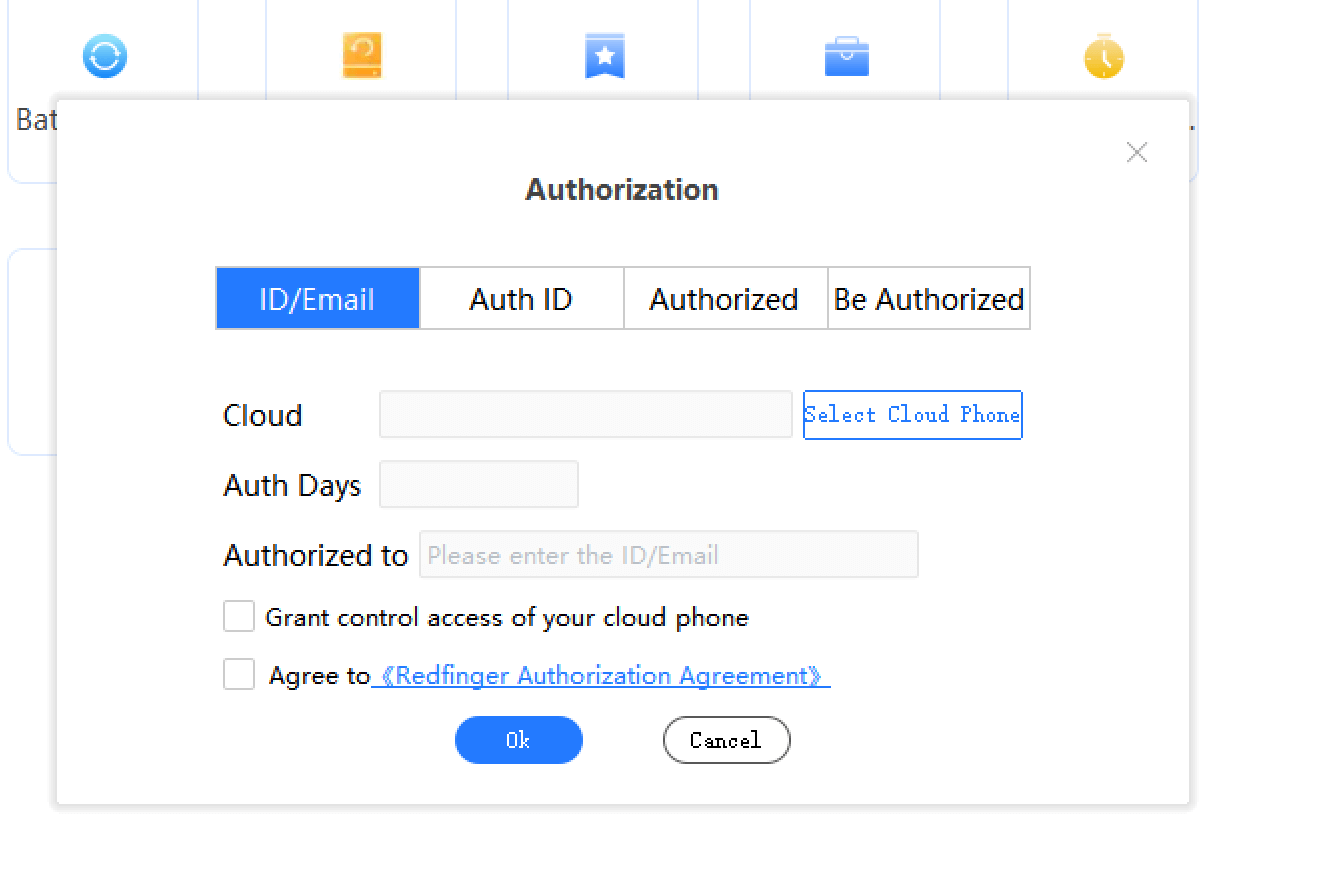Click the blue bookmark icon on the toolbar

pyautogui.click(x=603, y=56)
